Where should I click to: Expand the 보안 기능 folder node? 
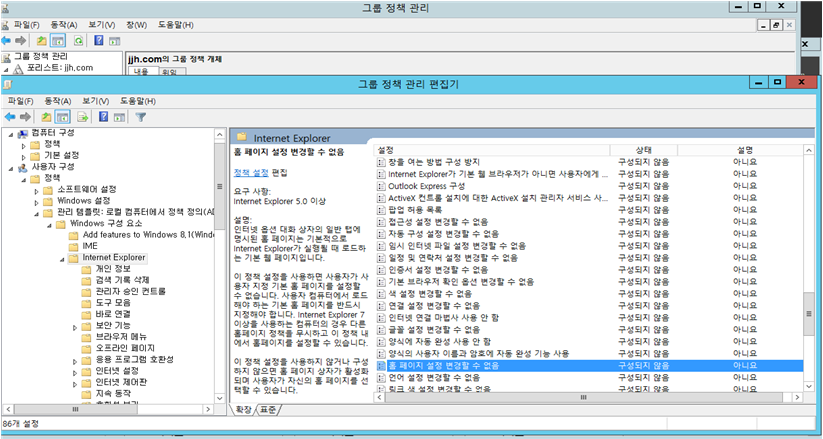(75, 327)
